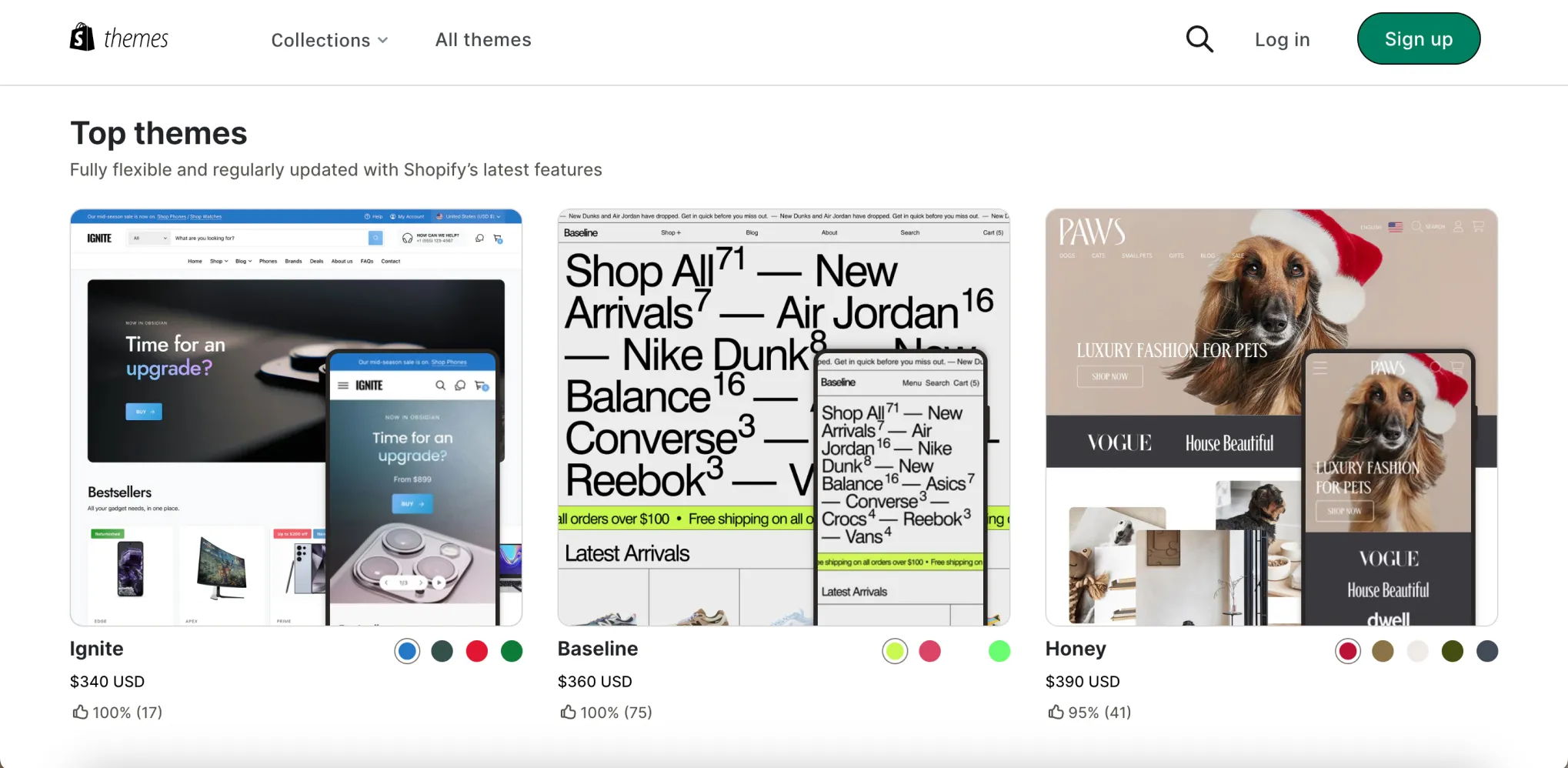Click the subtitle about Shopify's latest features
This screenshot has height=768, width=1568.
pos(336,169)
